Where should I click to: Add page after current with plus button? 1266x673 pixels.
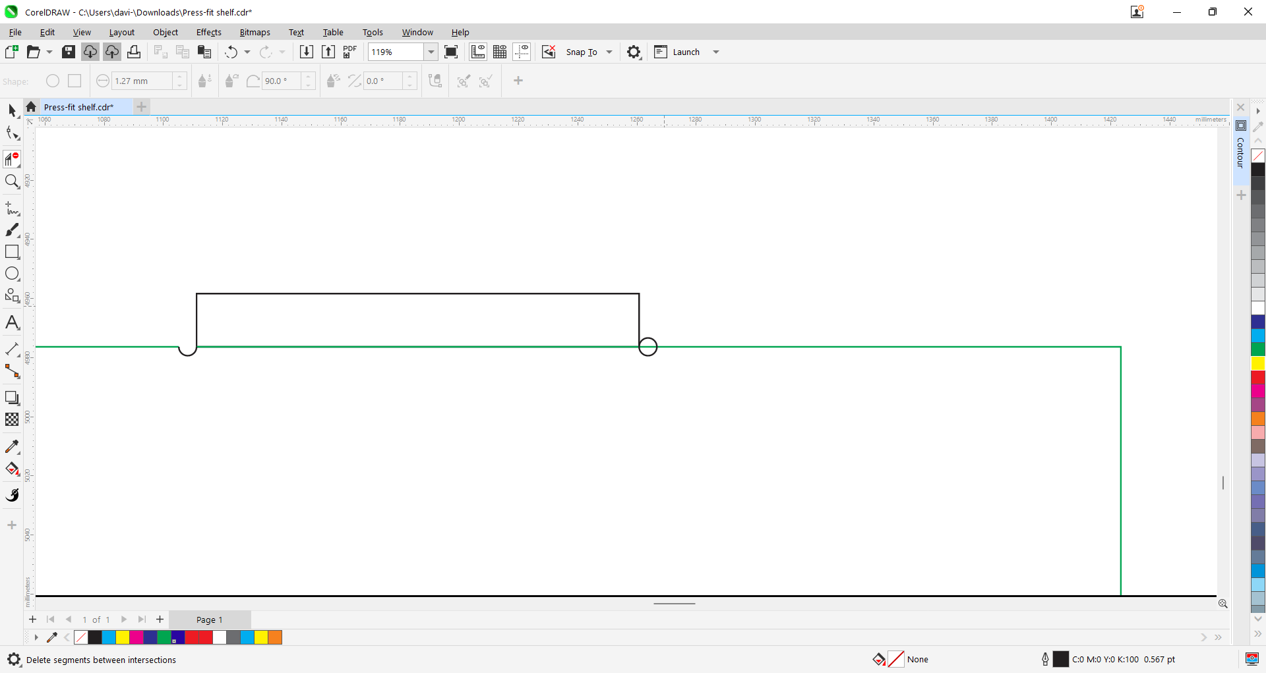pyautogui.click(x=160, y=620)
